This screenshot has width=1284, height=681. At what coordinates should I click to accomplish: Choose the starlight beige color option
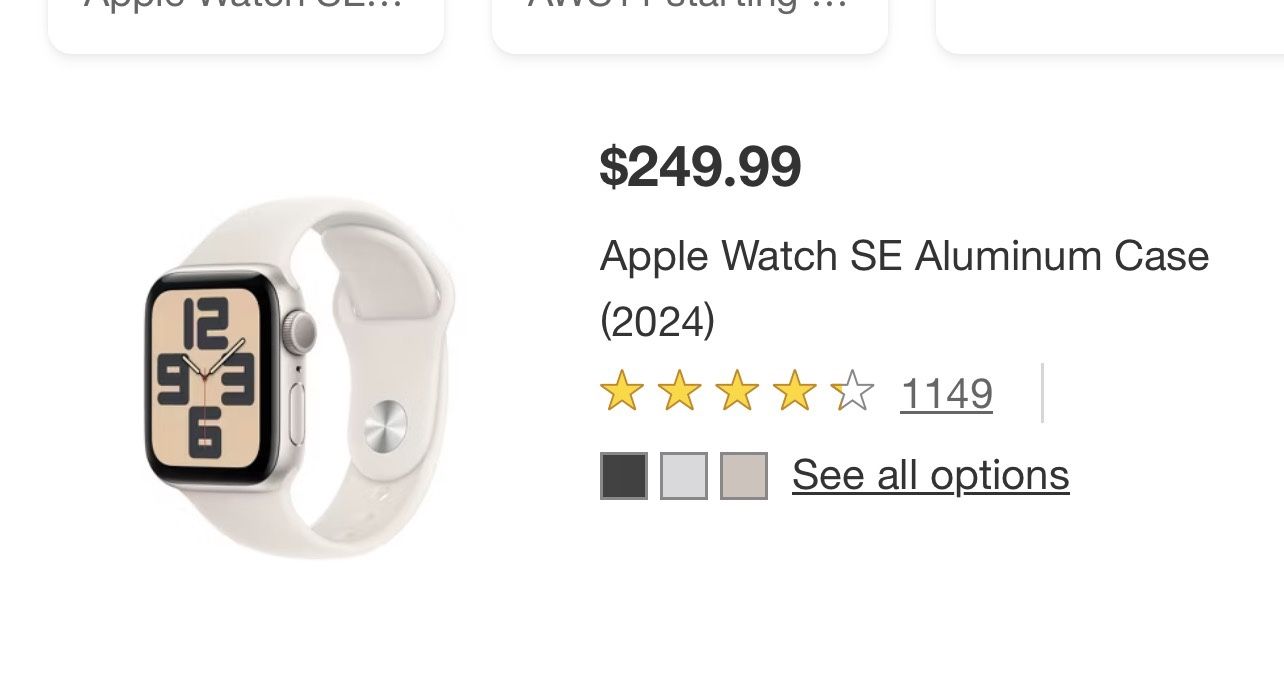(744, 475)
